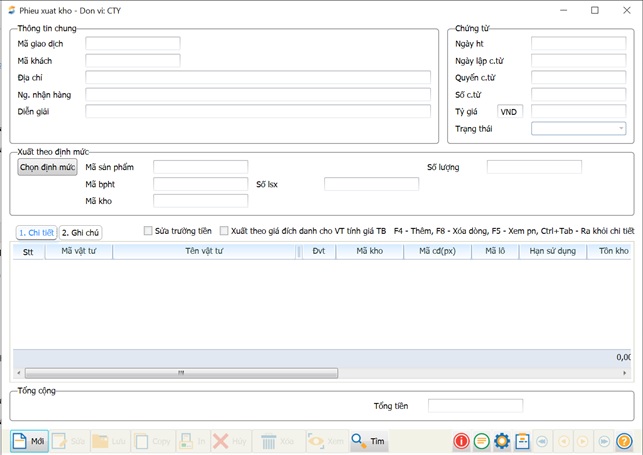
Task: Click the horizontal scrollbar thumb in grid
Action: pyautogui.click(x=180, y=373)
